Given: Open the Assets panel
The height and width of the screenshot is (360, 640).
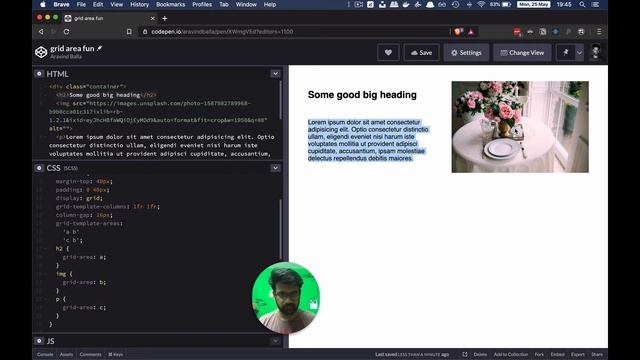Looking at the screenshot, I should [x=66, y=354].
